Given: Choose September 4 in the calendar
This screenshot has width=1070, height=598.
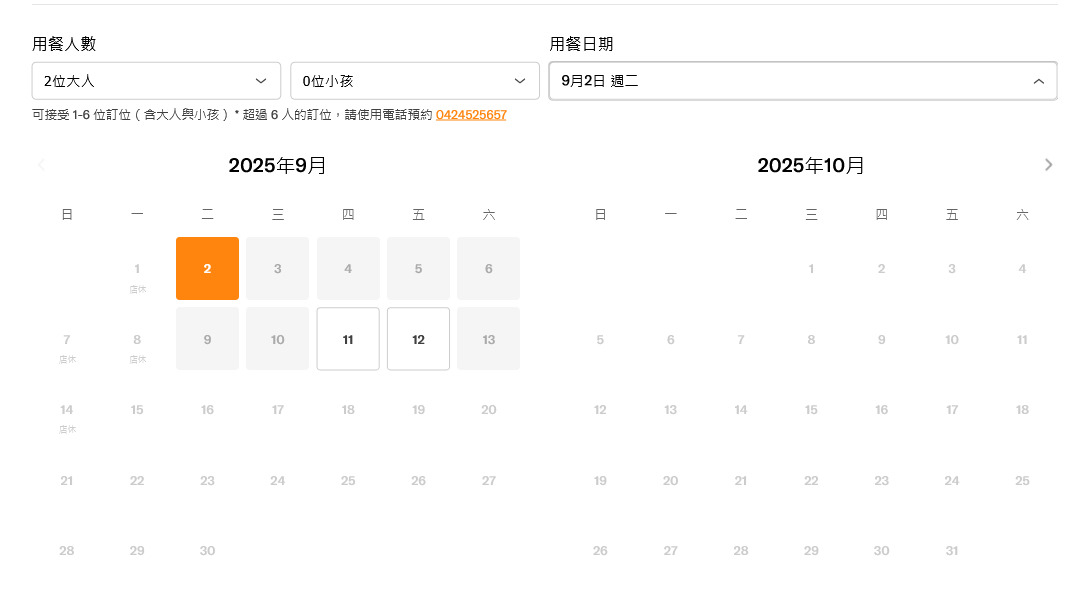Looking at the screenshot, I should [x=348, y=268].
